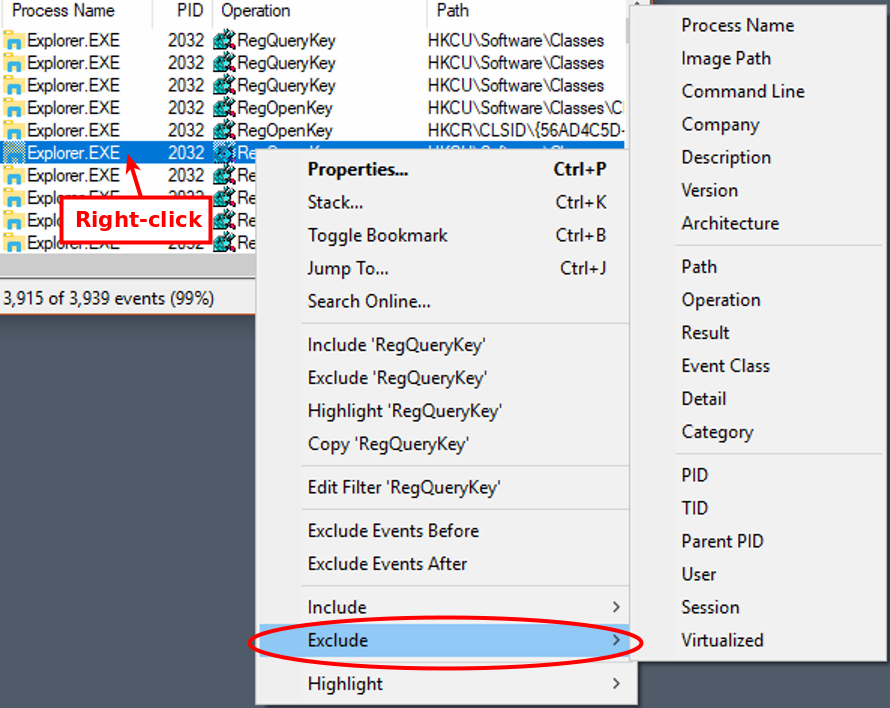
Task: Select Toggle Bookmark menu entry
Action: pos(377,236)
